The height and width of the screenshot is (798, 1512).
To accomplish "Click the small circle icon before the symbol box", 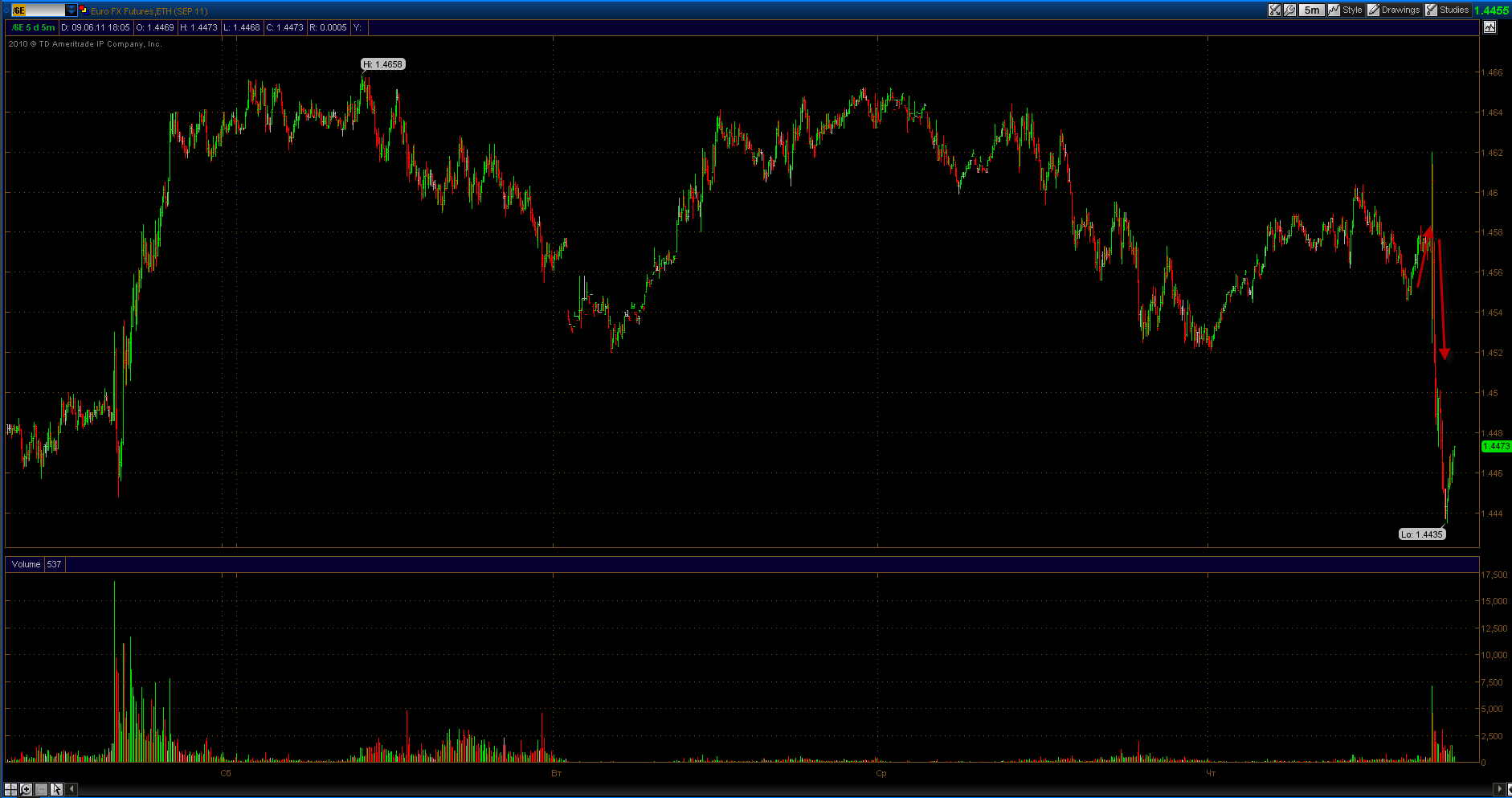I will click(x=6, y=10).
